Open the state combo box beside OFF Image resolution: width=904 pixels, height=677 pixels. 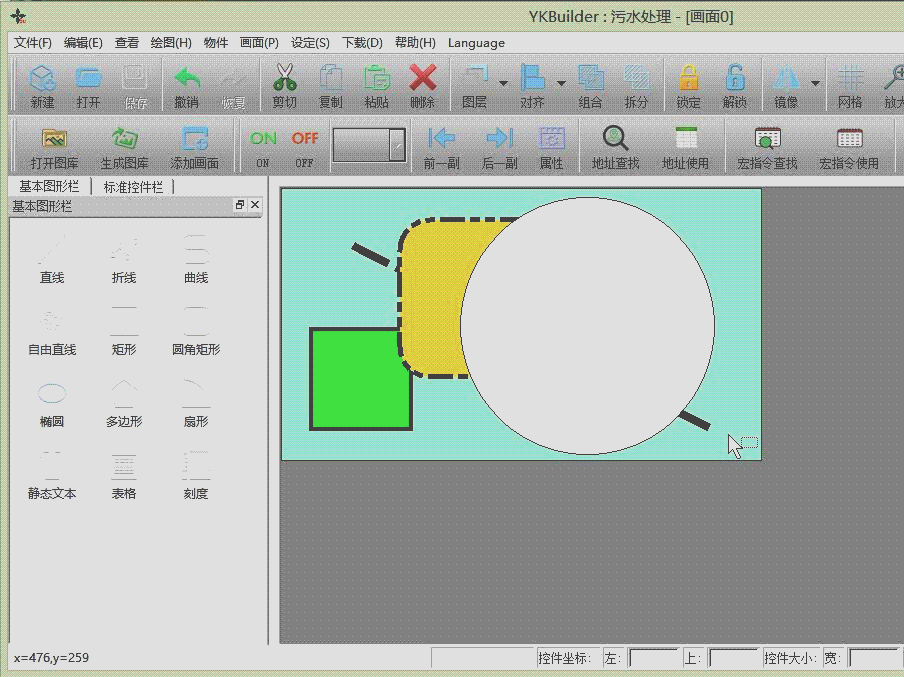point(397,145)
